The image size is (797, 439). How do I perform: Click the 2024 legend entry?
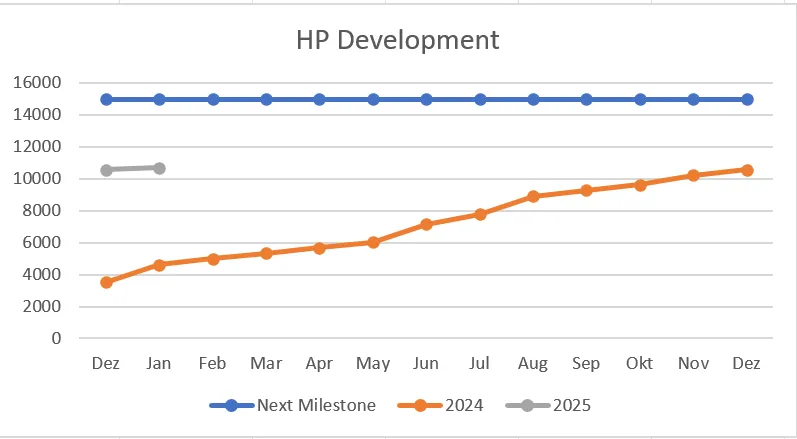(440, 405)
